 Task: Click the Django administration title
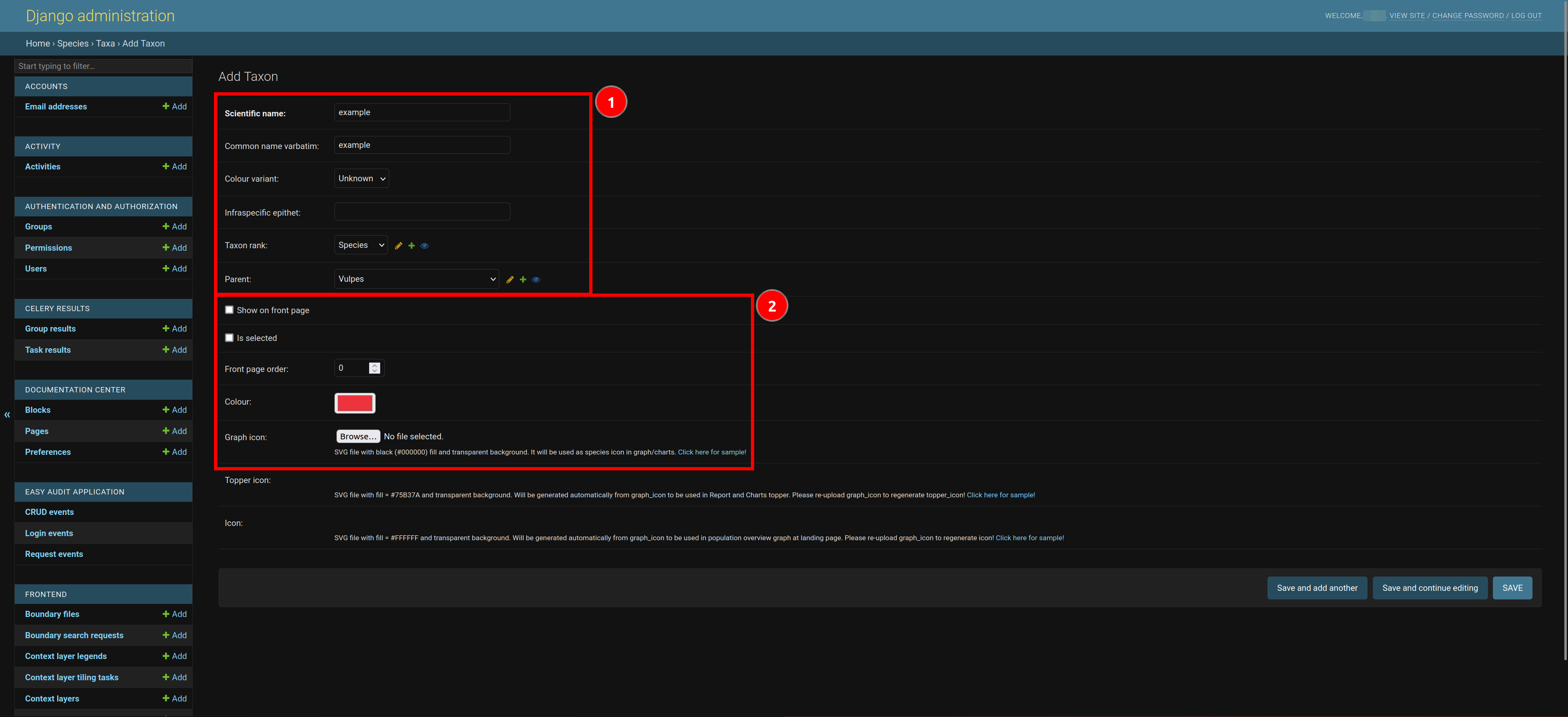click(100, 16)
